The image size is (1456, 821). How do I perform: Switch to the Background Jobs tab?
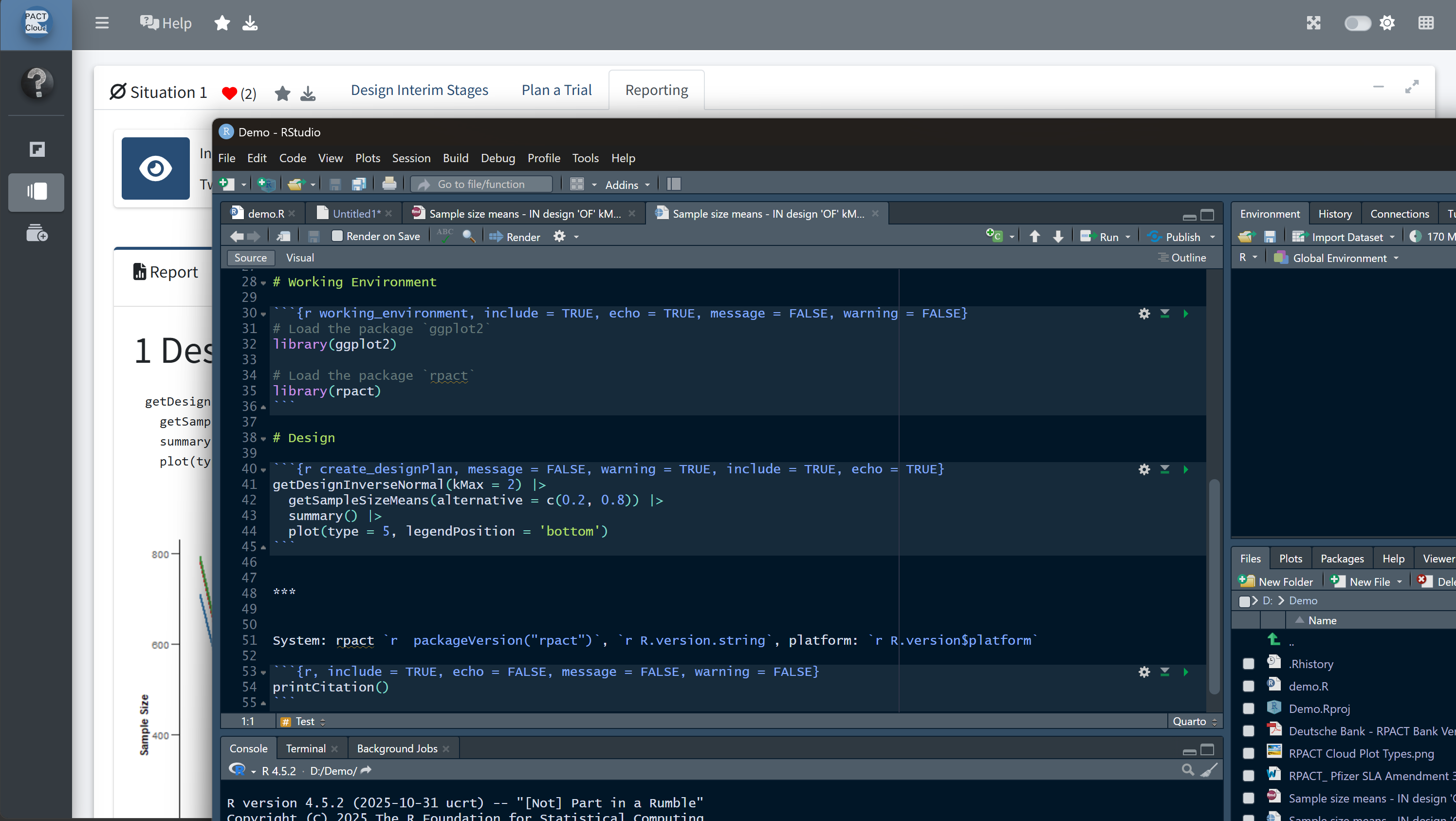pyautogui.click(x=397, y=748)
